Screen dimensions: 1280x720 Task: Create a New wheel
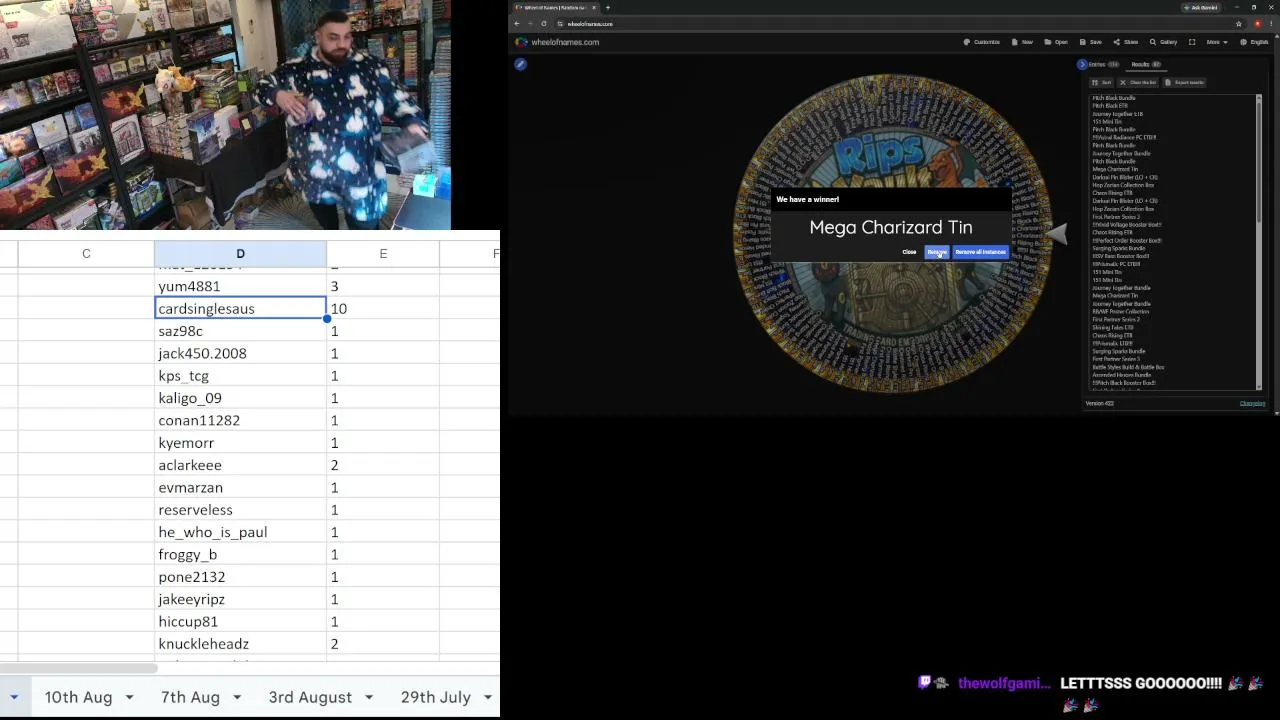1022,42
